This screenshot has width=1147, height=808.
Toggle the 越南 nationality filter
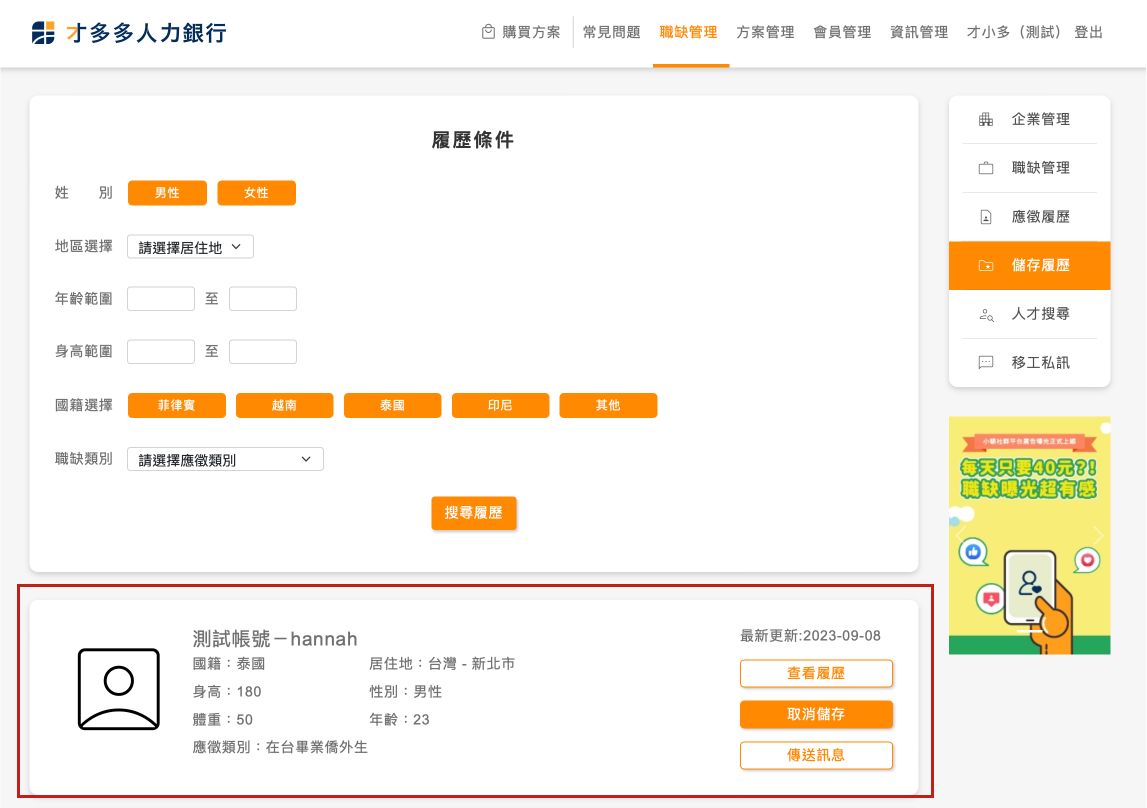284,405
